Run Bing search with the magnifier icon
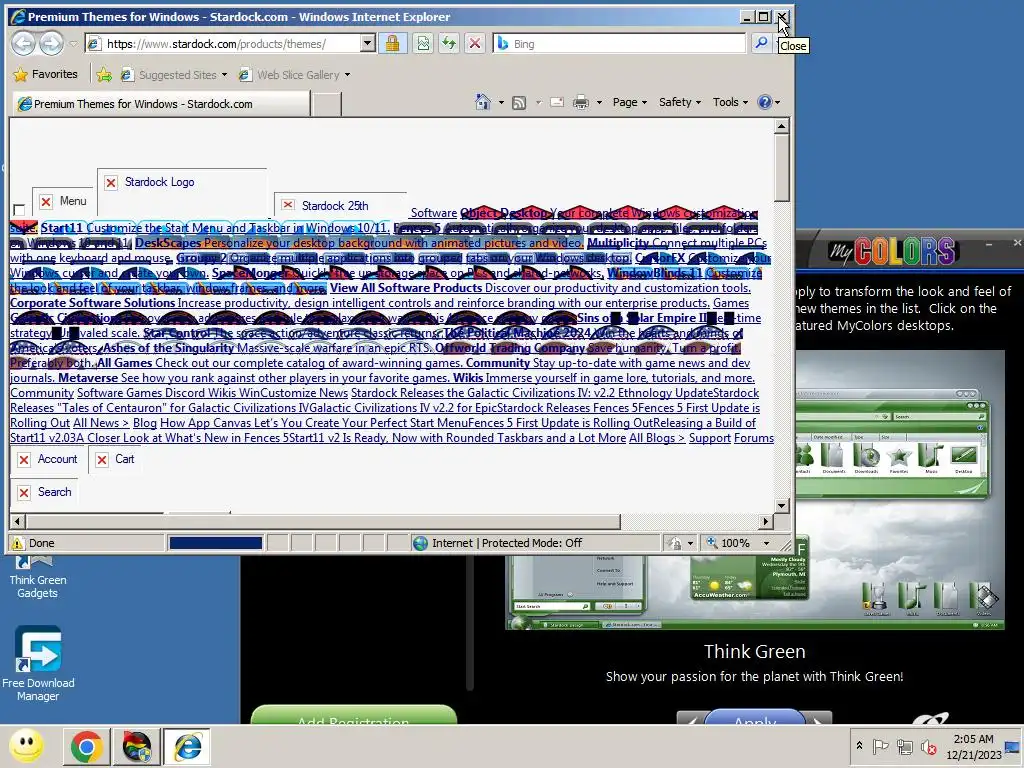The width and height of the screenshot is (1024, 768). (761, 43)
